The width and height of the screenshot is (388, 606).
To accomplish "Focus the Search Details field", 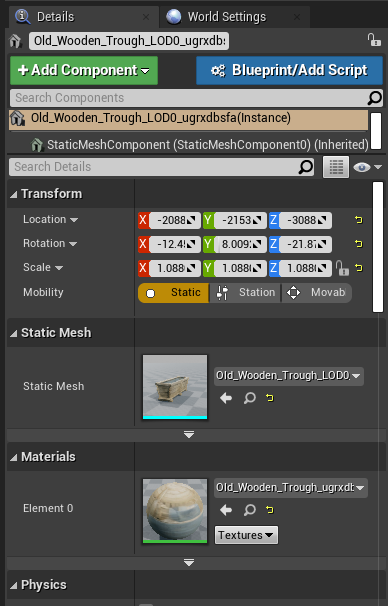I will tap(154, 167).
